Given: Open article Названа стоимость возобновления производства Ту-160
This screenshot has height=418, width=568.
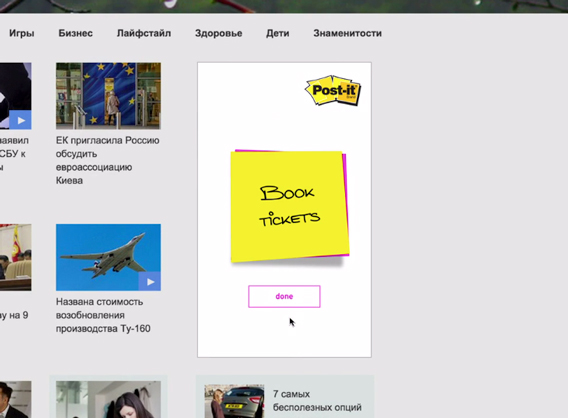Looking at the screenshot, I should tap(103, 315).
